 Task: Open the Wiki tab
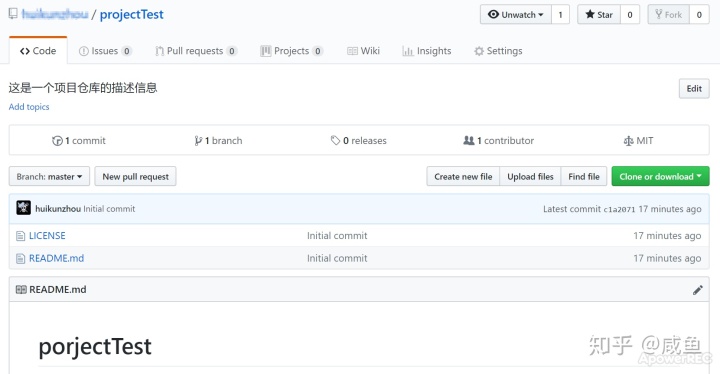click(x=363, y=51)
